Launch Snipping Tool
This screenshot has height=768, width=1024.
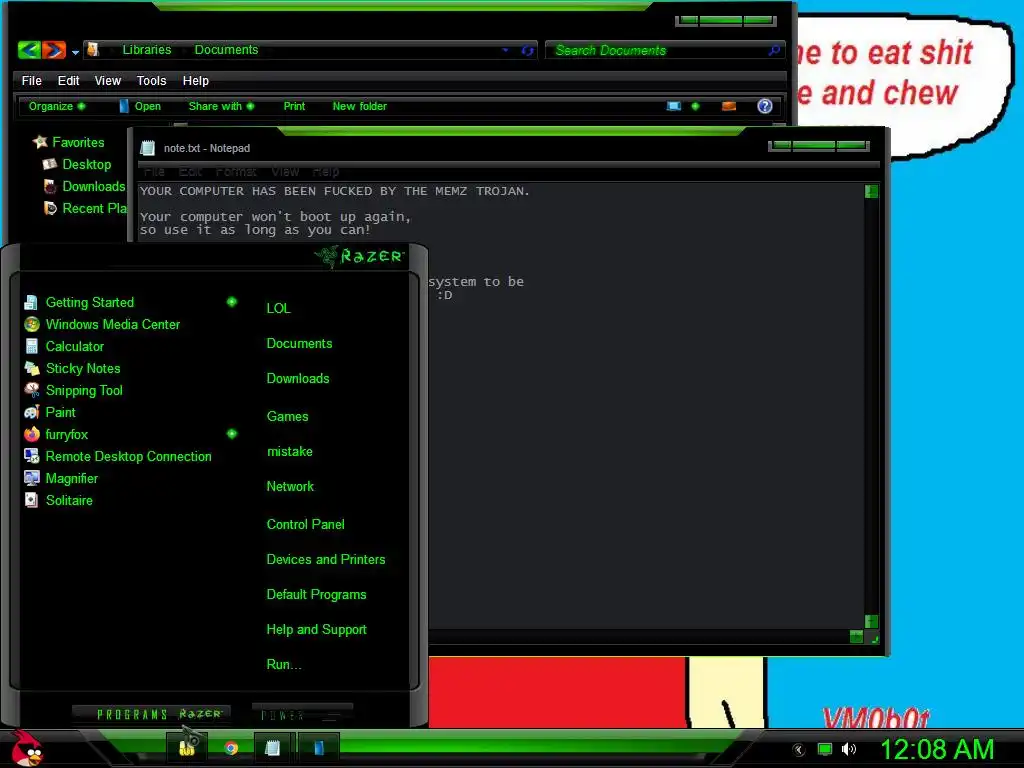[x=84, y=391]
